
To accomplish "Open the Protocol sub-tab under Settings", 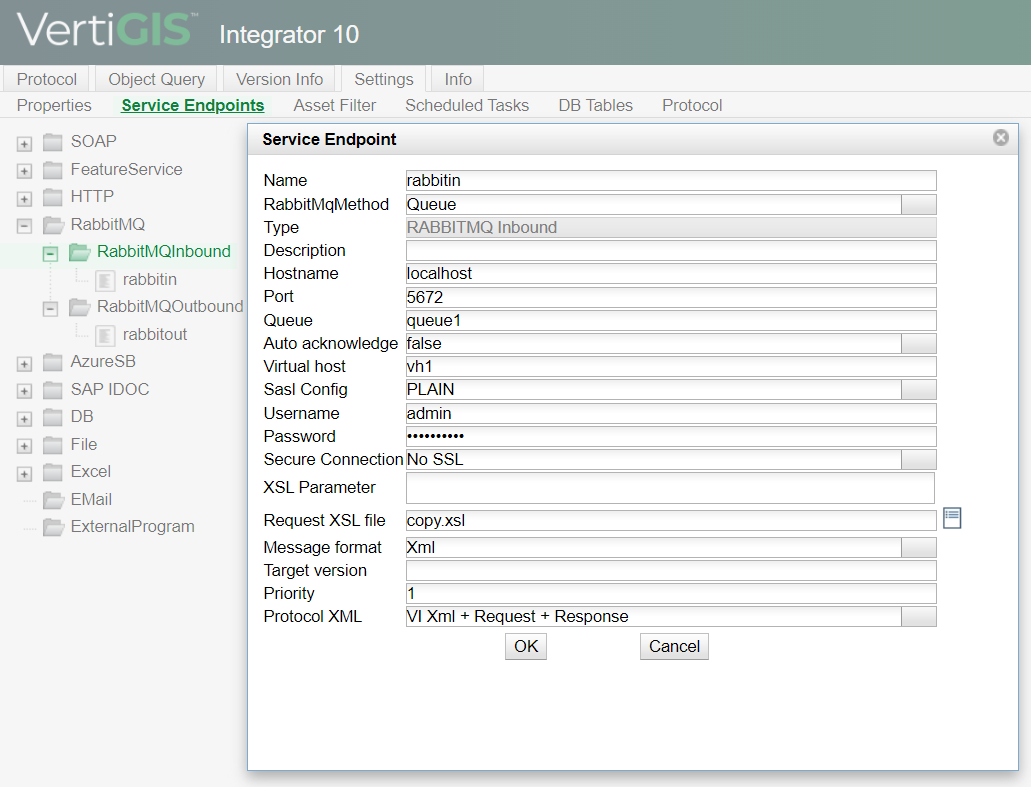I will click(x=692, y=105).
